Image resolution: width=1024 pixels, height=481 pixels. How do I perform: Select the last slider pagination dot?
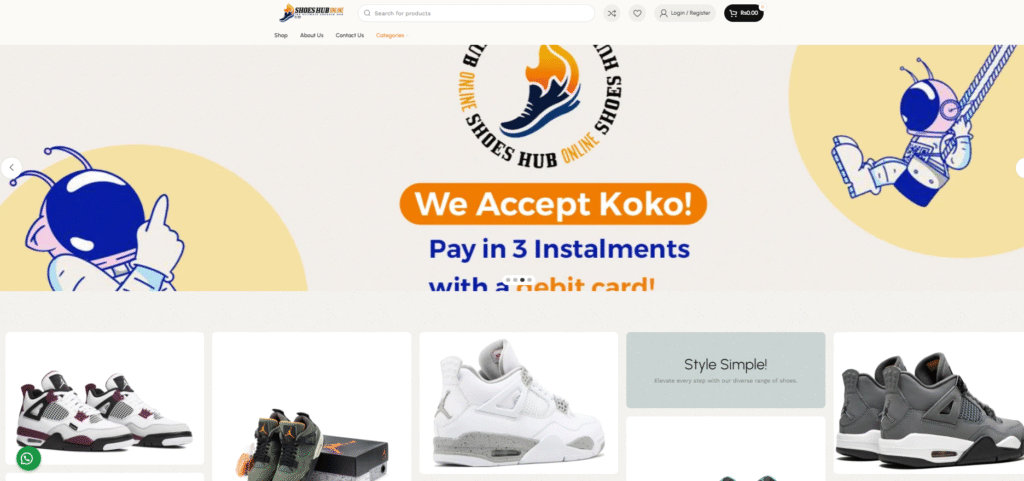(x=530, y=280)
